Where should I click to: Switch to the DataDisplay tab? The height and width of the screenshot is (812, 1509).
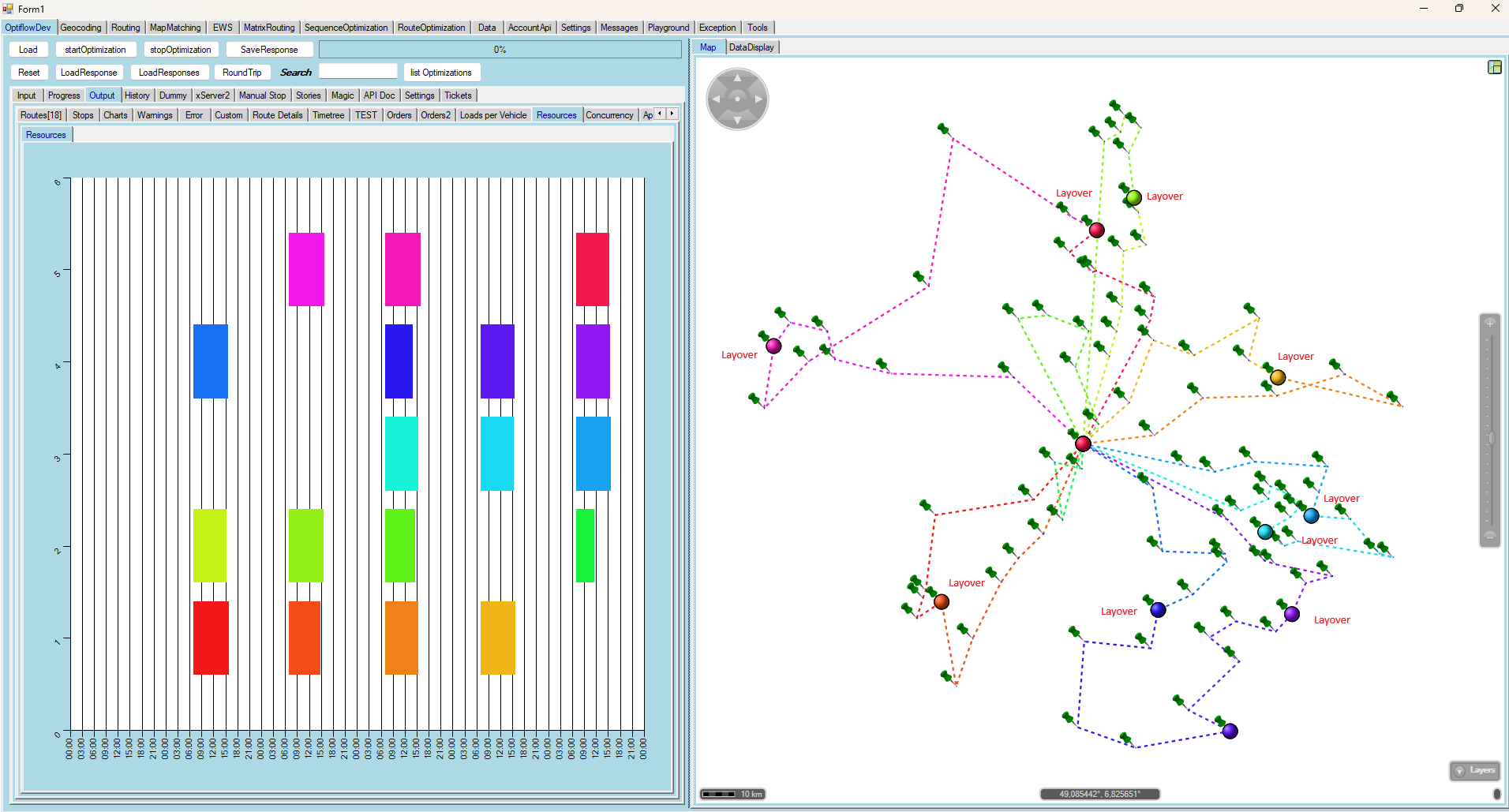[751, 47]
